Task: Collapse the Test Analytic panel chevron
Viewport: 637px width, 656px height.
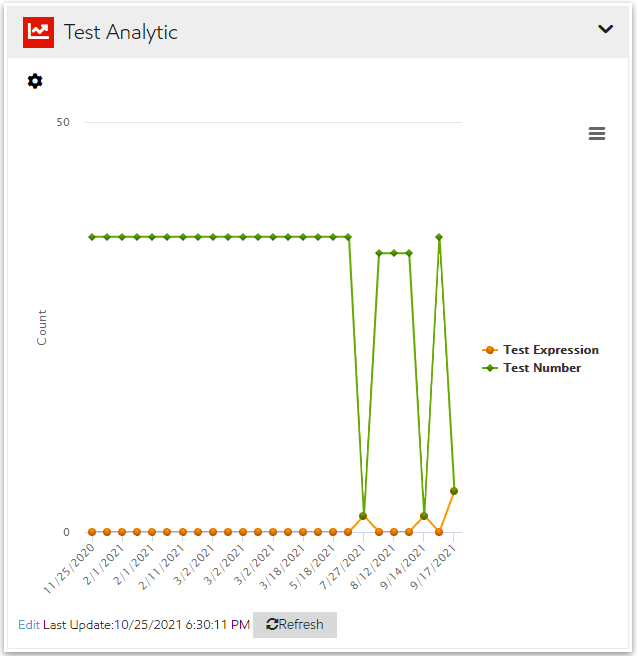Action: click(x=605, y=29)
